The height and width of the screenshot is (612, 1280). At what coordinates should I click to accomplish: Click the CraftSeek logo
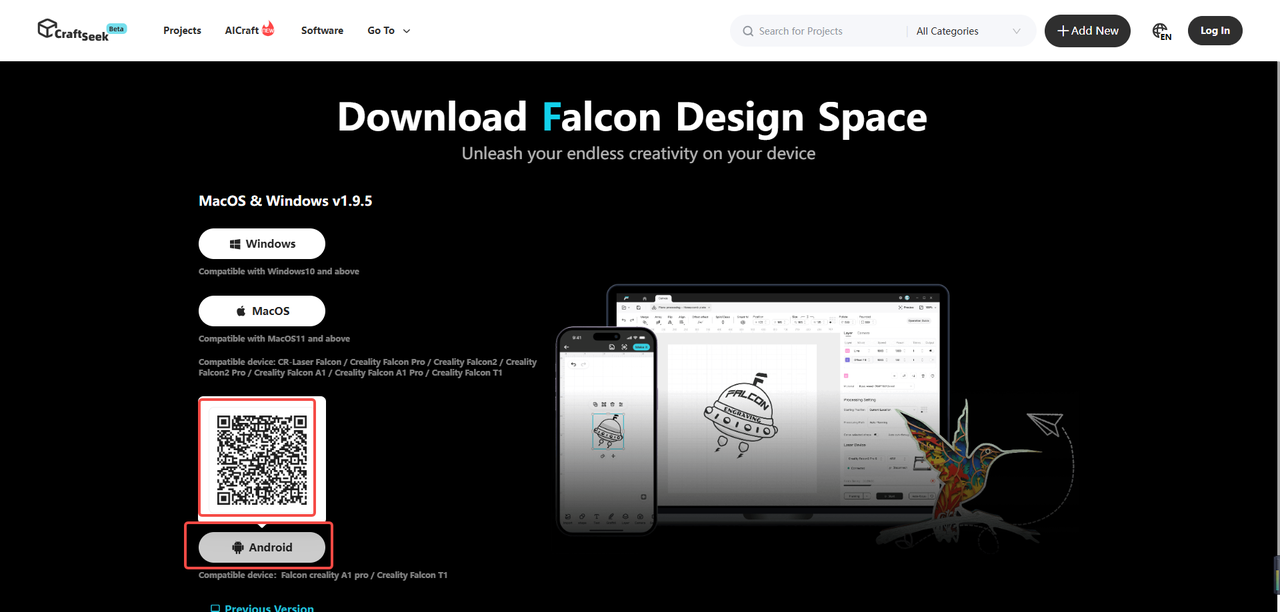(81, 30)
